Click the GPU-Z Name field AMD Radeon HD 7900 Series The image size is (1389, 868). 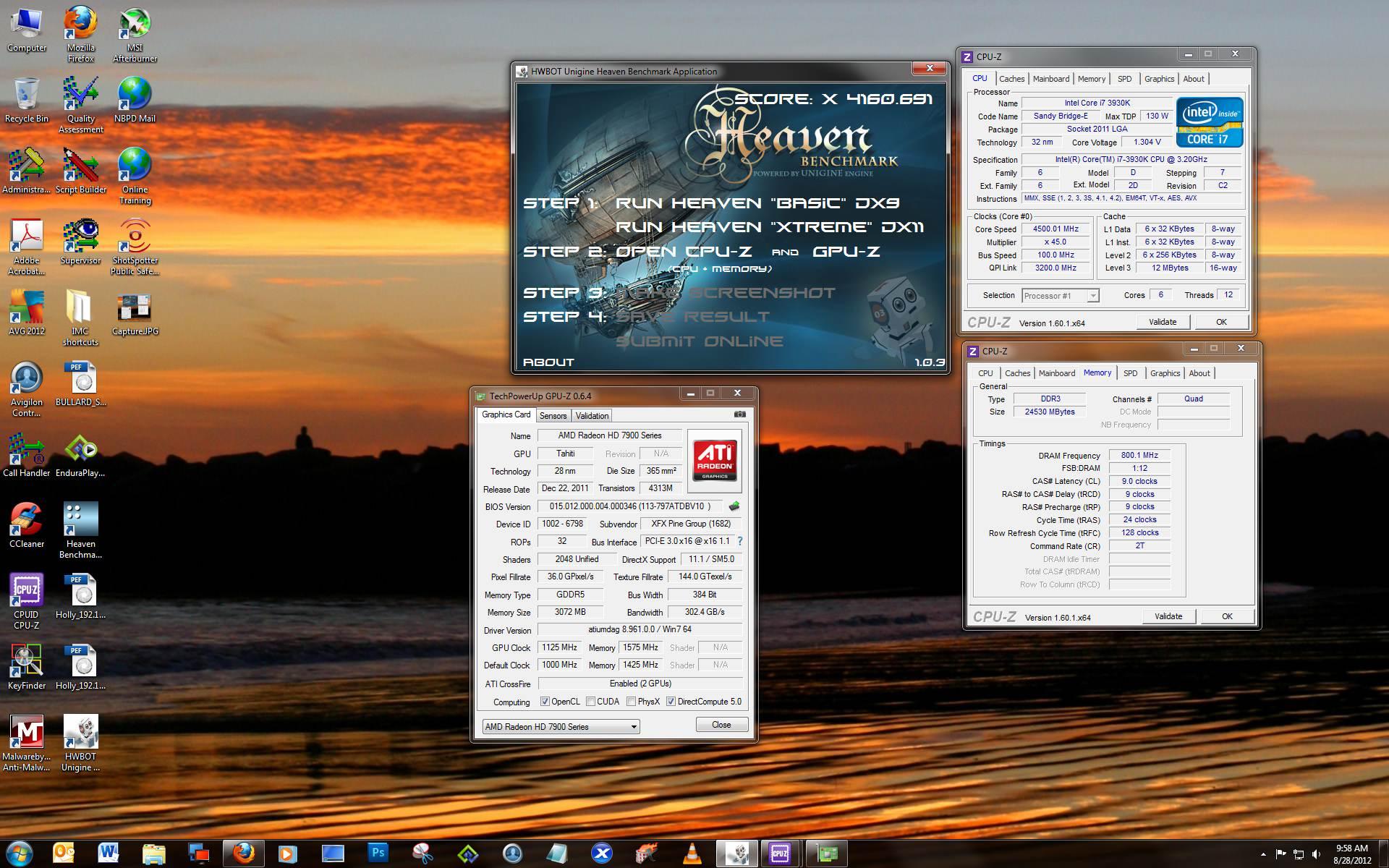pos(610,435)
